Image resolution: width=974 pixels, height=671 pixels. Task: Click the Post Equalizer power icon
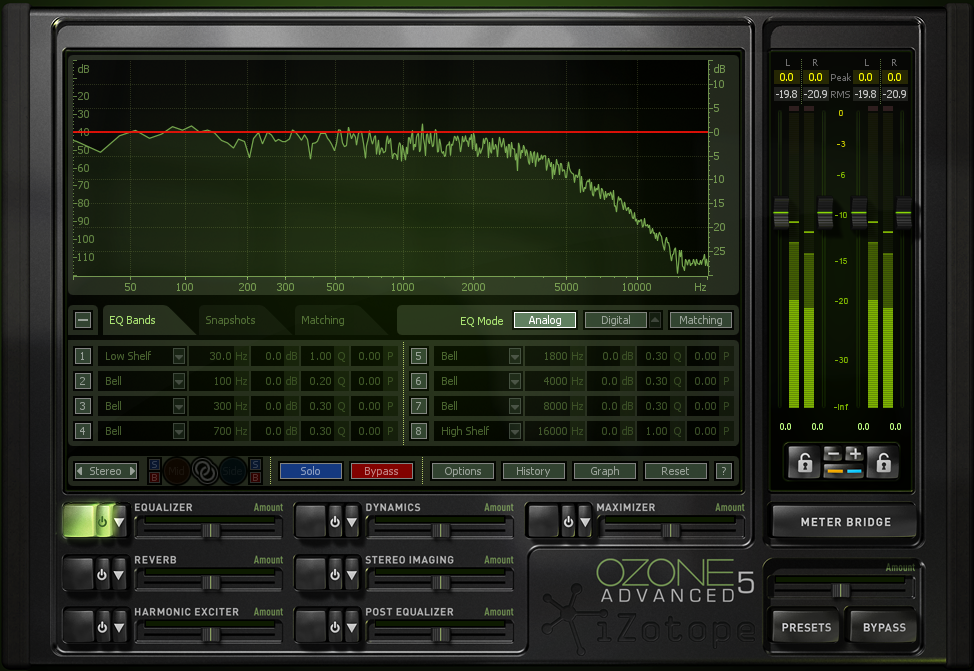[x=335, y=628]
